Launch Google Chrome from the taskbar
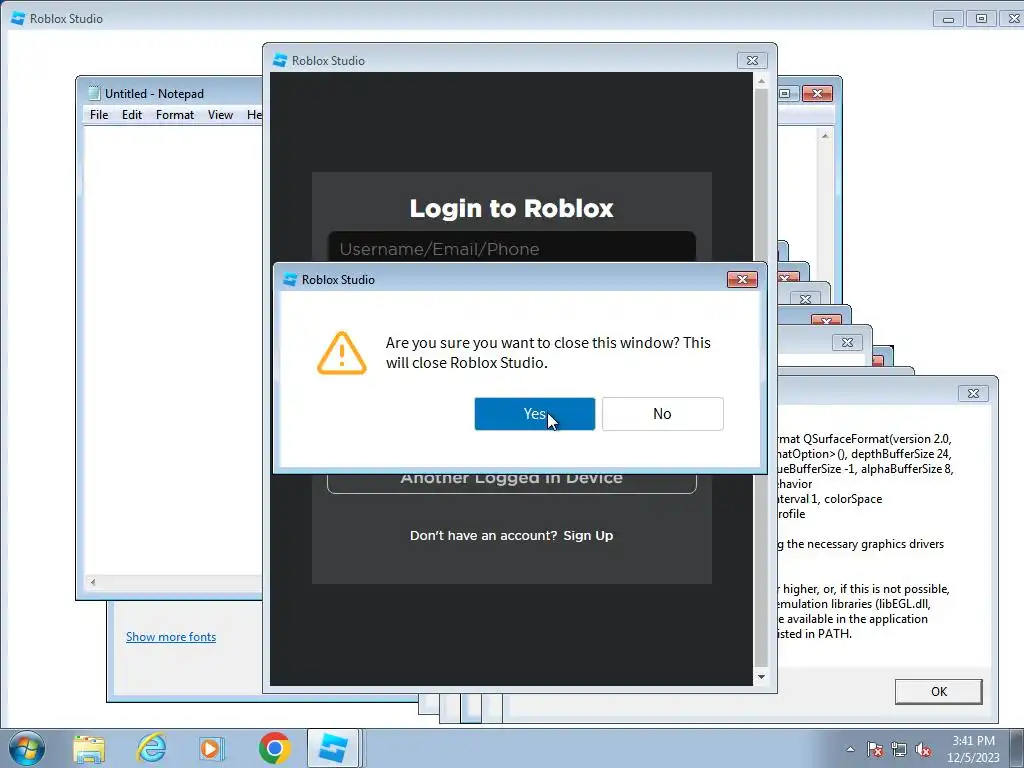 coord(274,748)
